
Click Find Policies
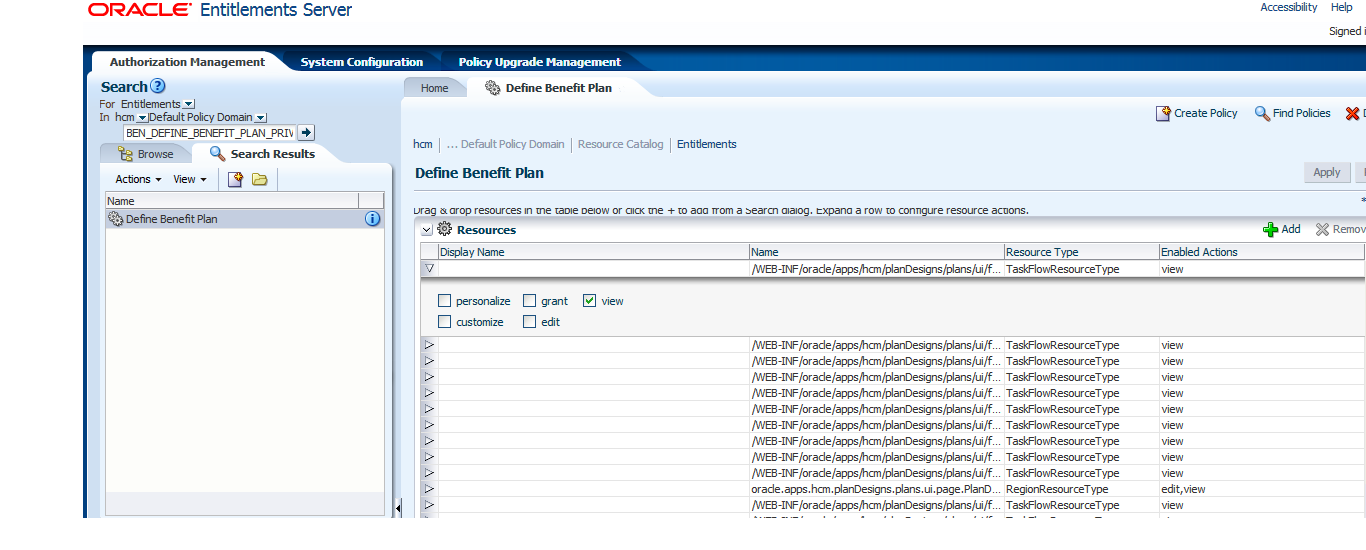[1293, 114]
